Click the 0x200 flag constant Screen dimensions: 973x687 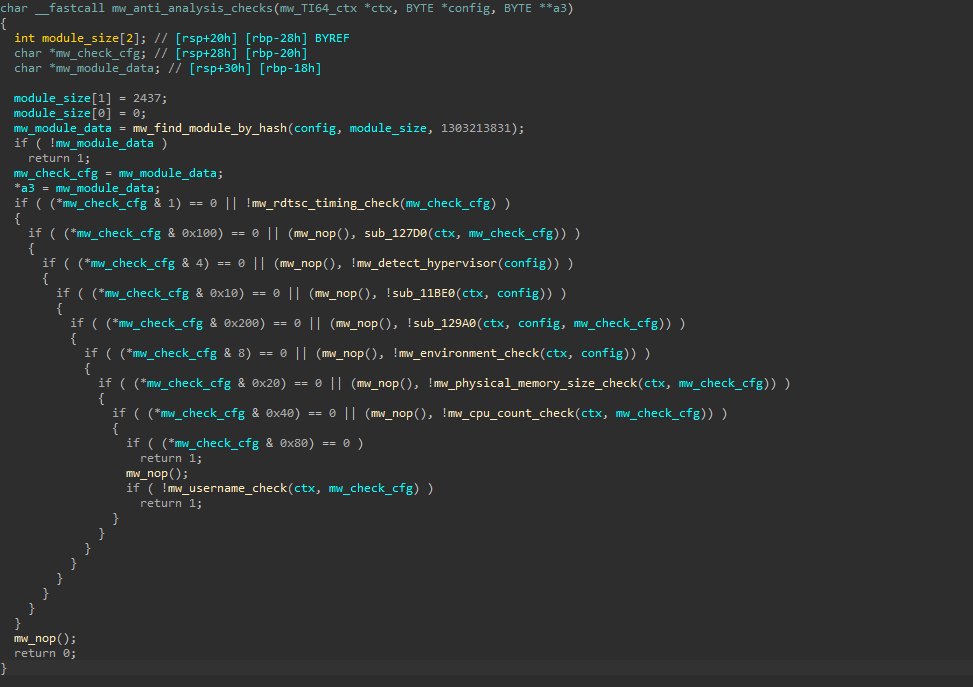(x=241, y=323)
